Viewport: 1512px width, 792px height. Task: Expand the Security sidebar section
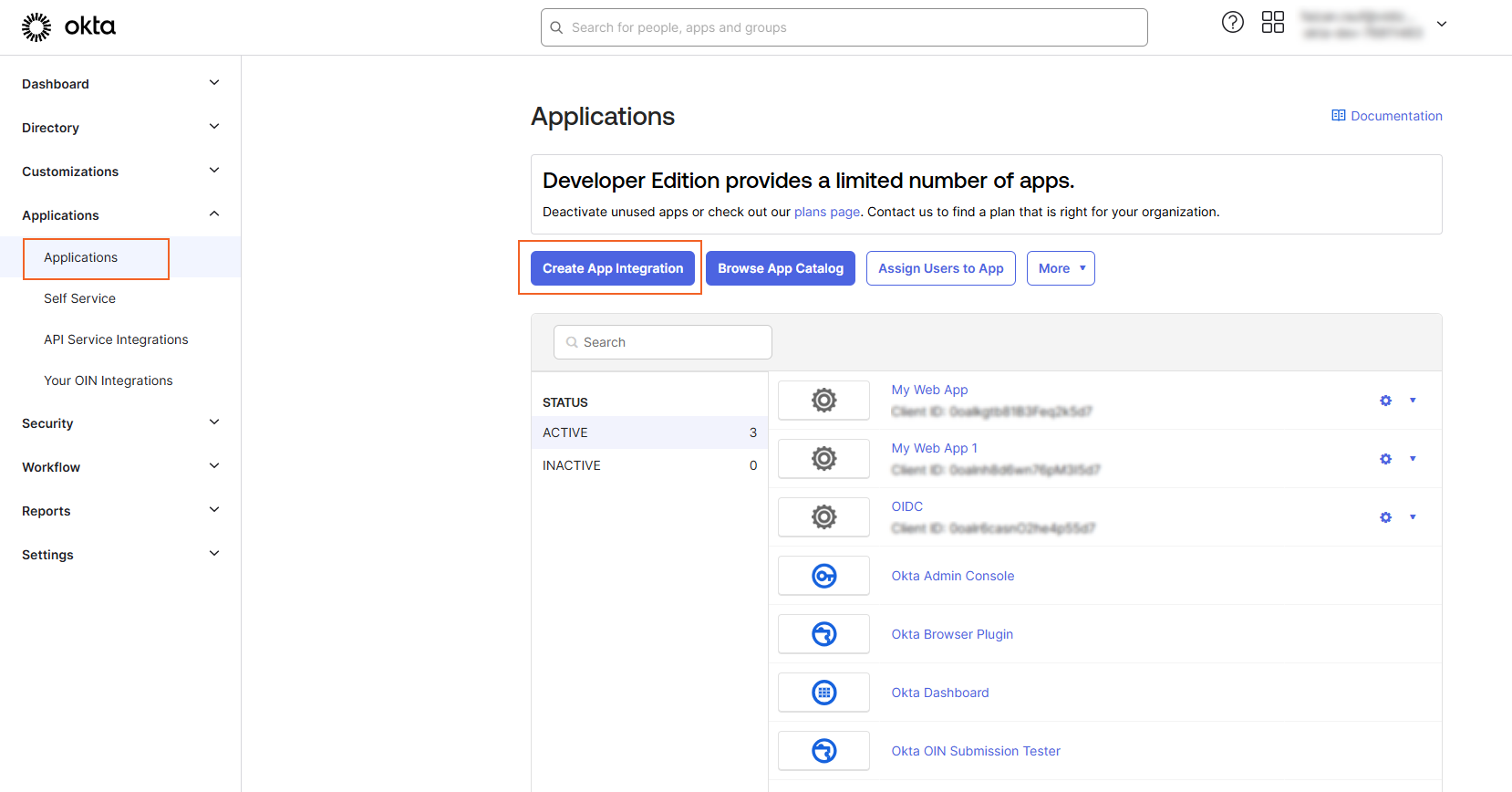click(214, 422)
